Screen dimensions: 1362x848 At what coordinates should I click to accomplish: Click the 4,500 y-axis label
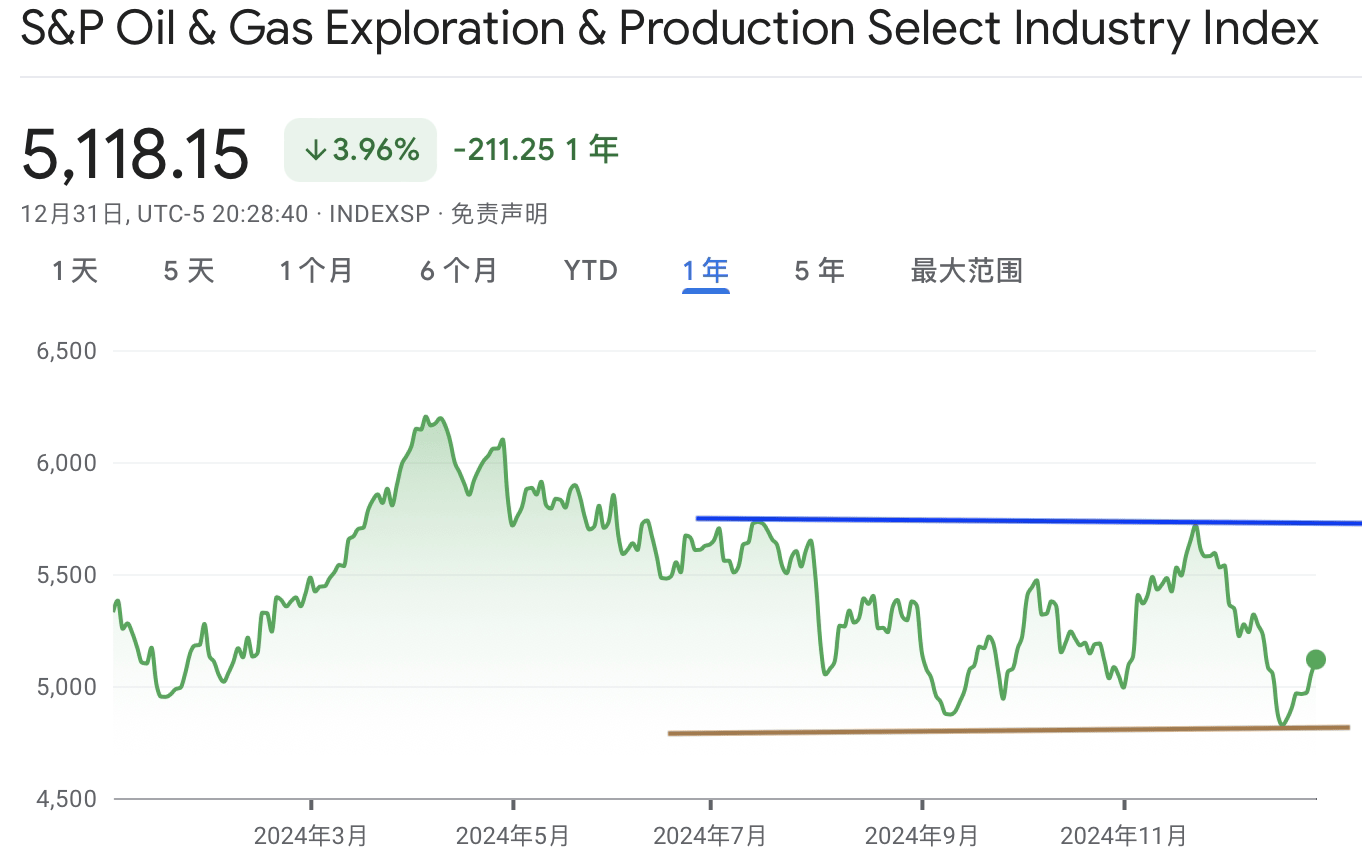pos(68,799)
